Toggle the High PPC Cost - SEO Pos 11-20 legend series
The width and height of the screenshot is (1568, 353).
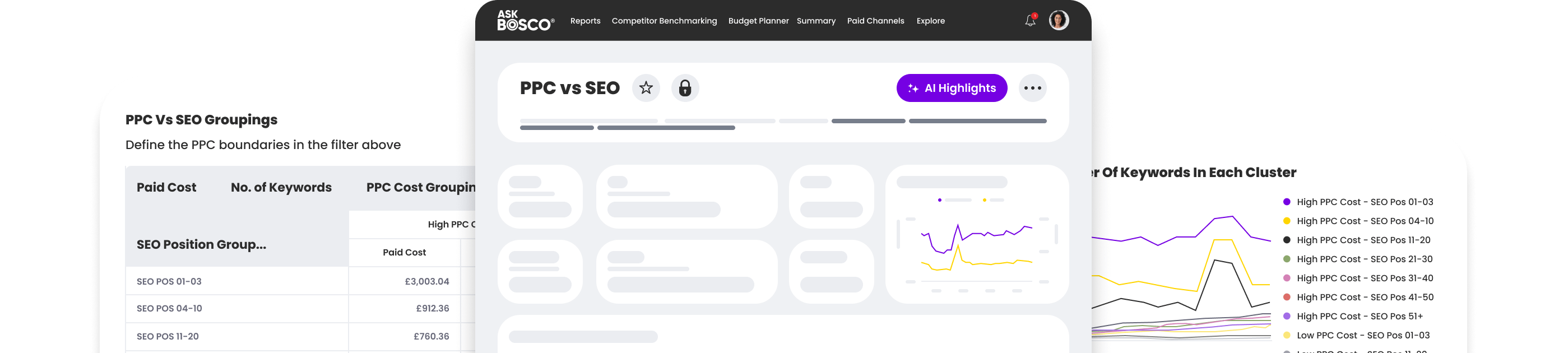coord(1363,240)
